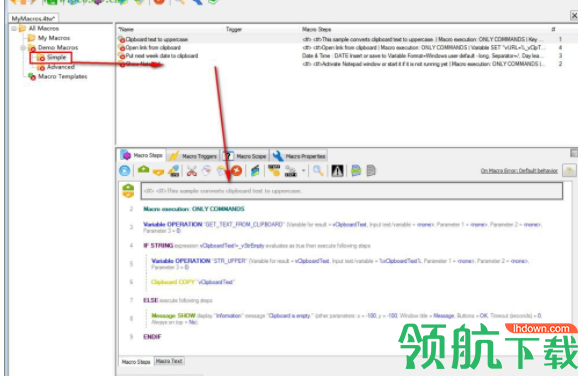578x376 pixels.
Task: Click the Macro Templates tree icon
Action: 32,77
